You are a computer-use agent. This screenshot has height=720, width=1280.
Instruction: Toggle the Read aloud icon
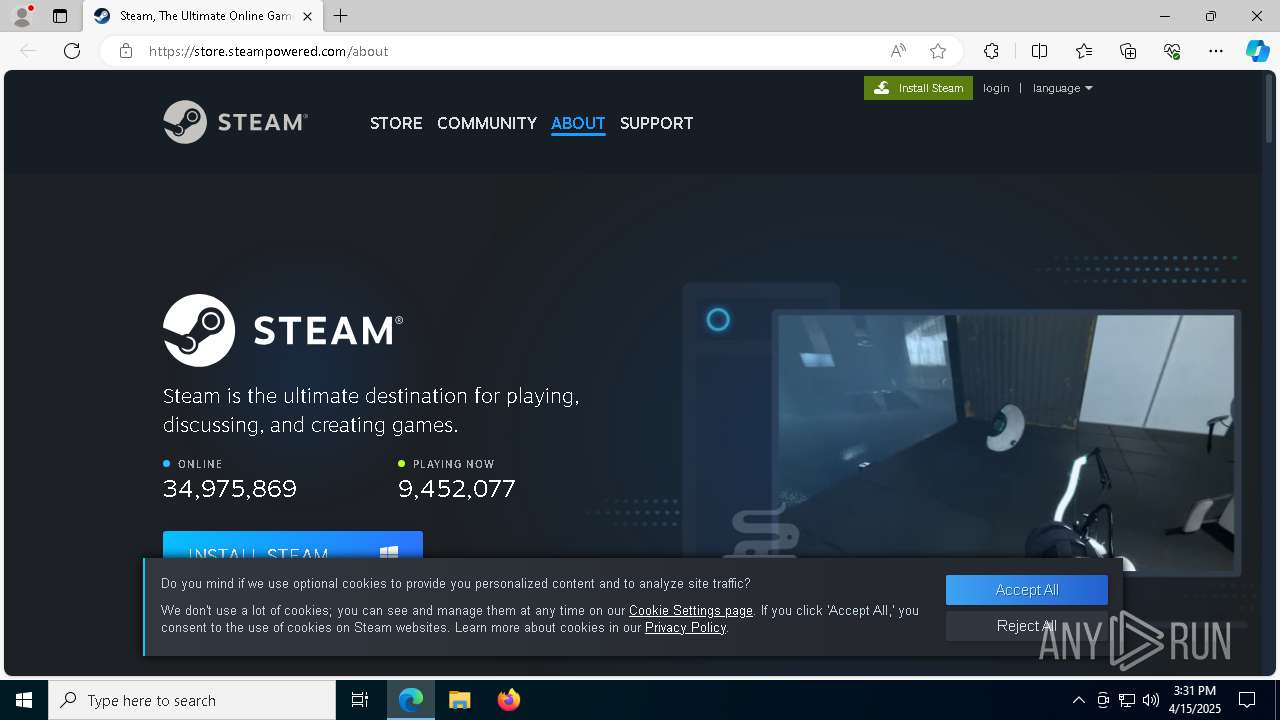[x=898, y=51]
